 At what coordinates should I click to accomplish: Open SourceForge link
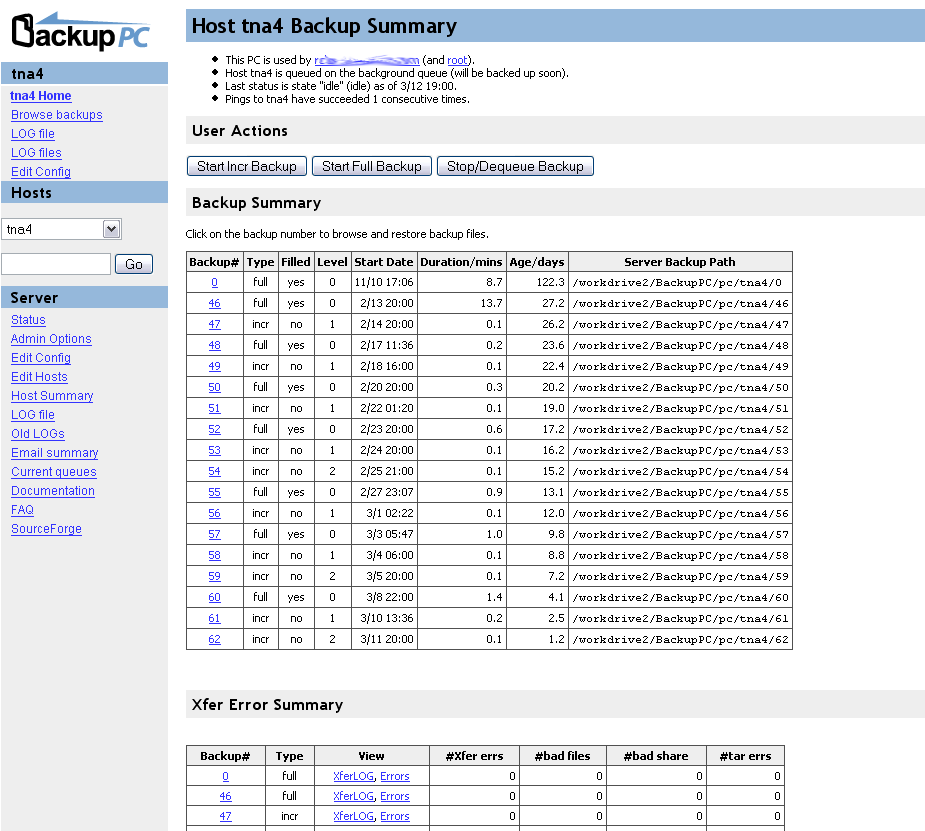tap(46, 528)
